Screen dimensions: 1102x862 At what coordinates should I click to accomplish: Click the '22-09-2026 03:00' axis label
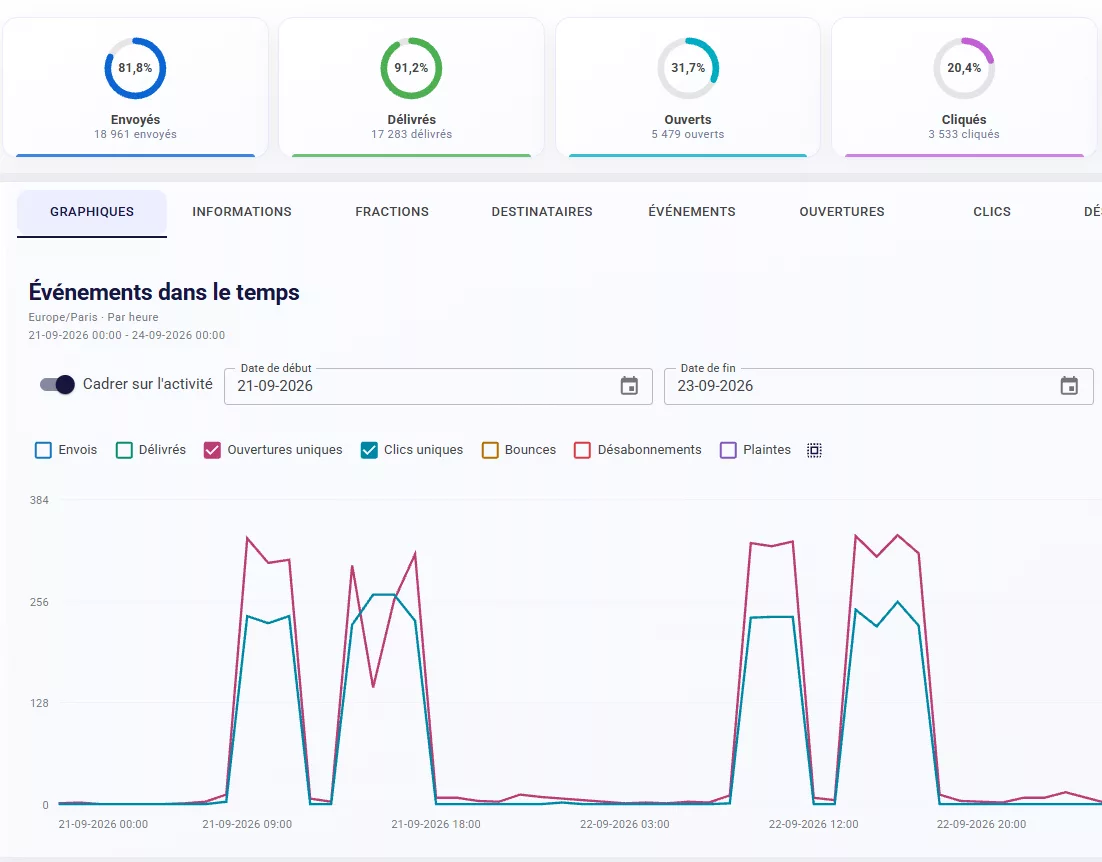[x=625, y=824]
